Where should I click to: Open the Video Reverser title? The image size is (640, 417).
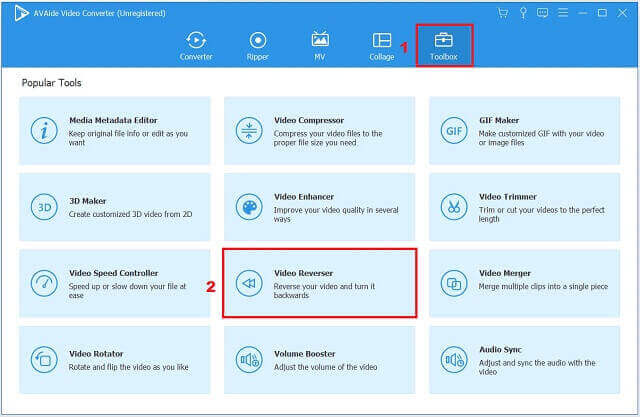pos(303,273)
